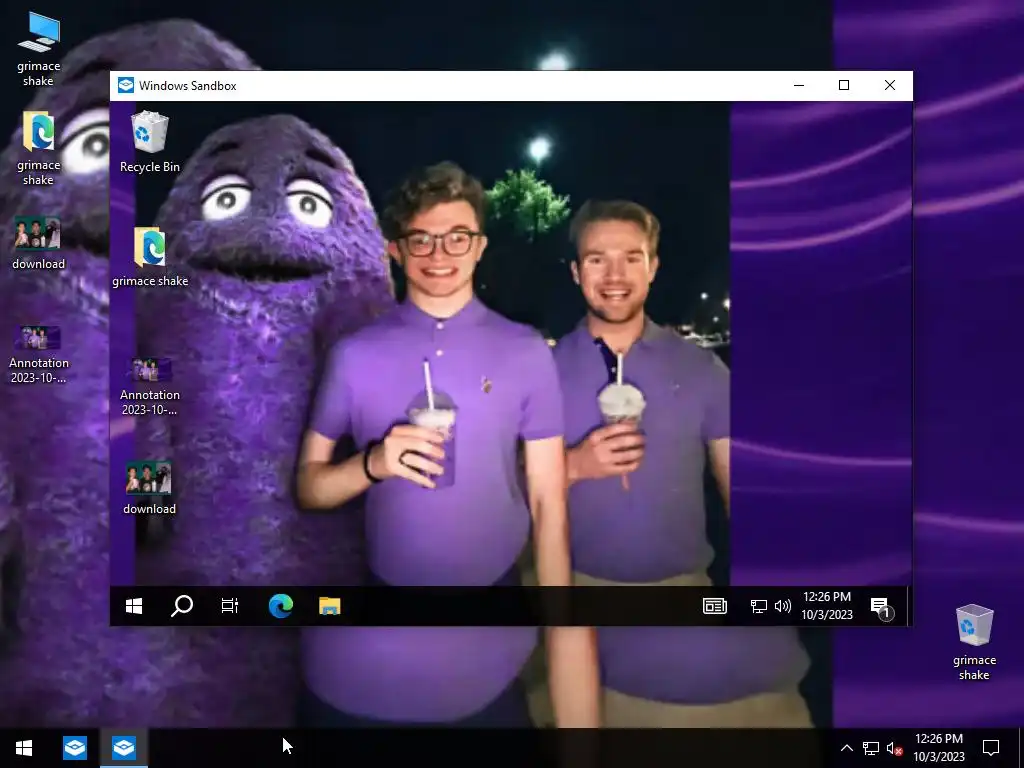Open News and interests on Sandbox taskbar
The width and height of the screenshot is (1024, 768).
point(714,606)
